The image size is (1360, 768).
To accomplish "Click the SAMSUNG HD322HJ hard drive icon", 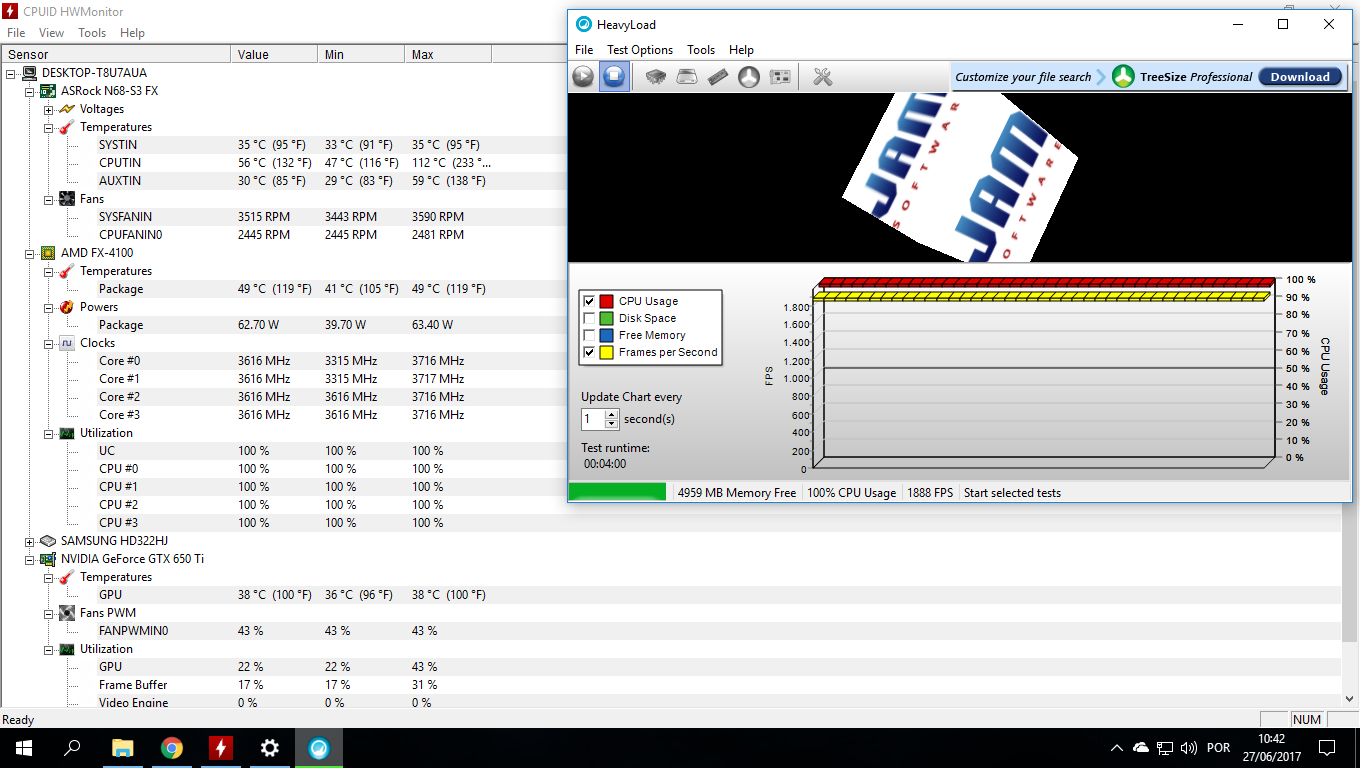I will coord(48,541).
